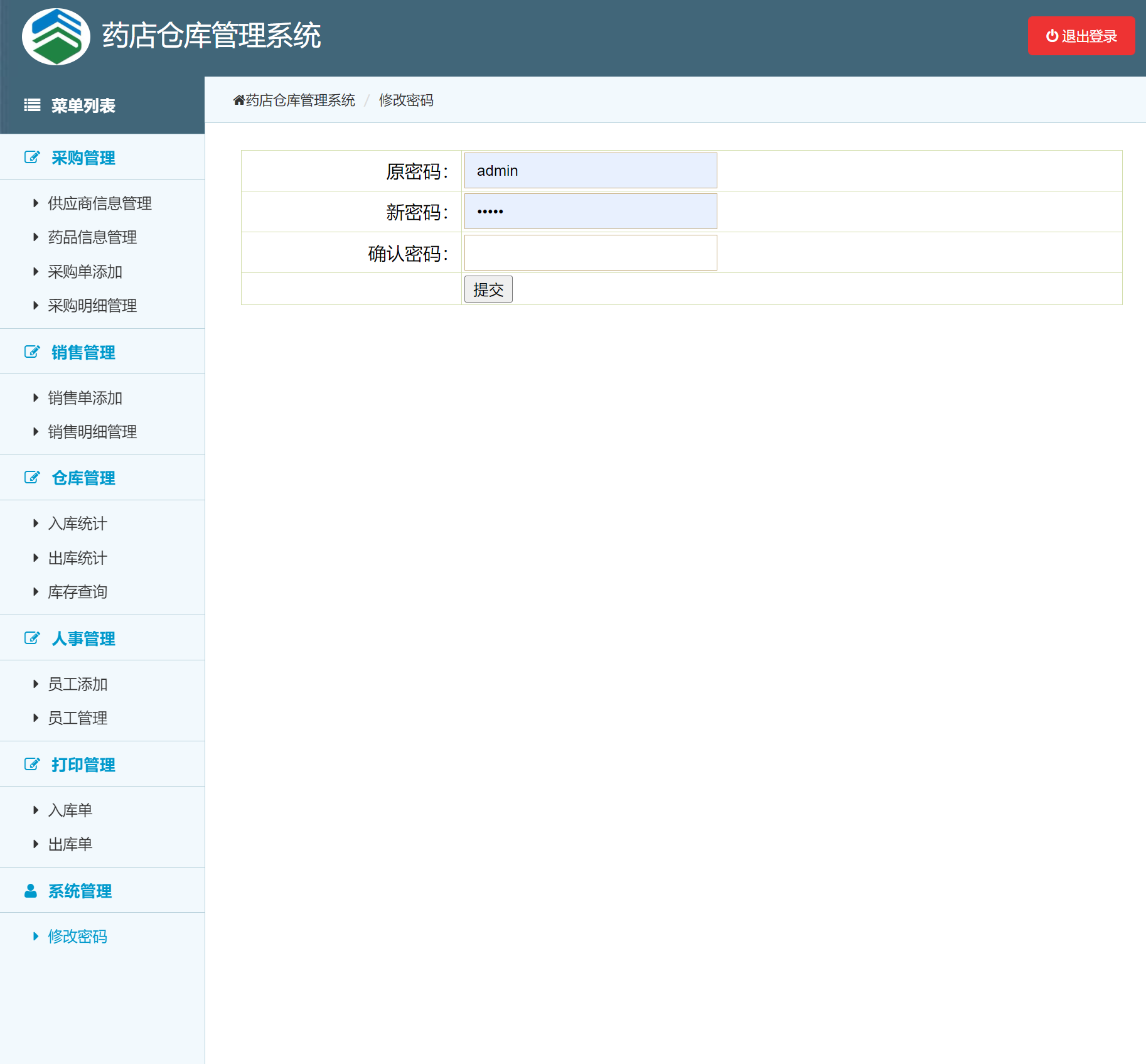The image size is (1146, 1064).
Task: Expand the arrow beside 采购单添加
Action: click(x=35, y=271)
